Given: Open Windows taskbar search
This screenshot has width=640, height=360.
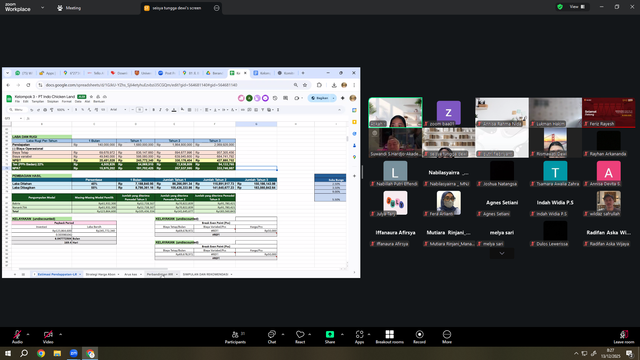Looking at the screenshot, I should tap(24, 353).
